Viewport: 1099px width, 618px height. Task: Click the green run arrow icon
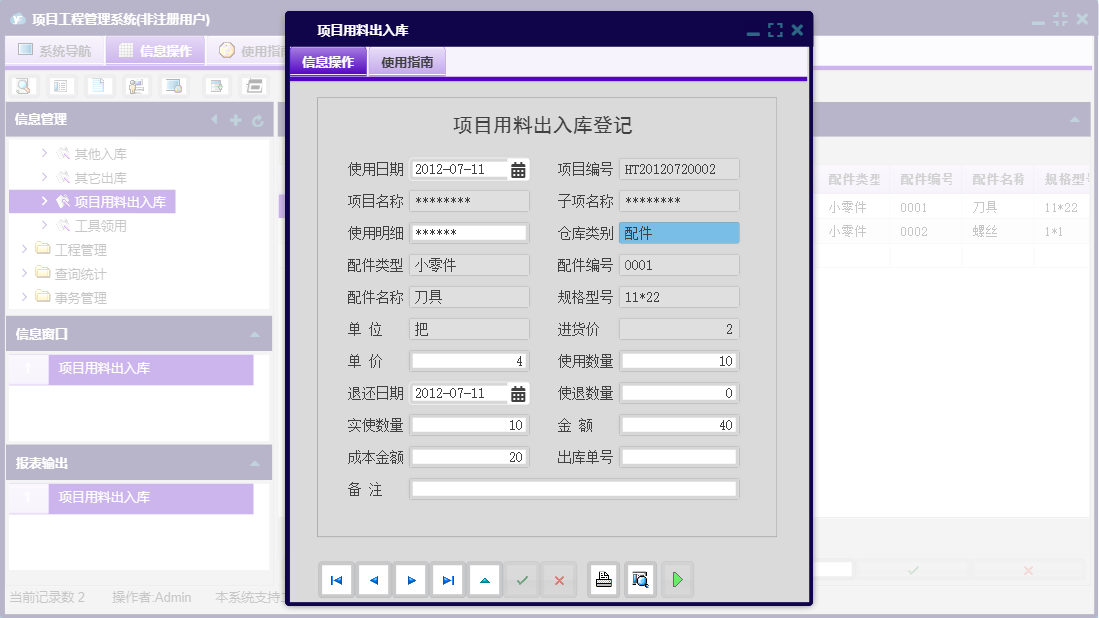tap(678, 579)
